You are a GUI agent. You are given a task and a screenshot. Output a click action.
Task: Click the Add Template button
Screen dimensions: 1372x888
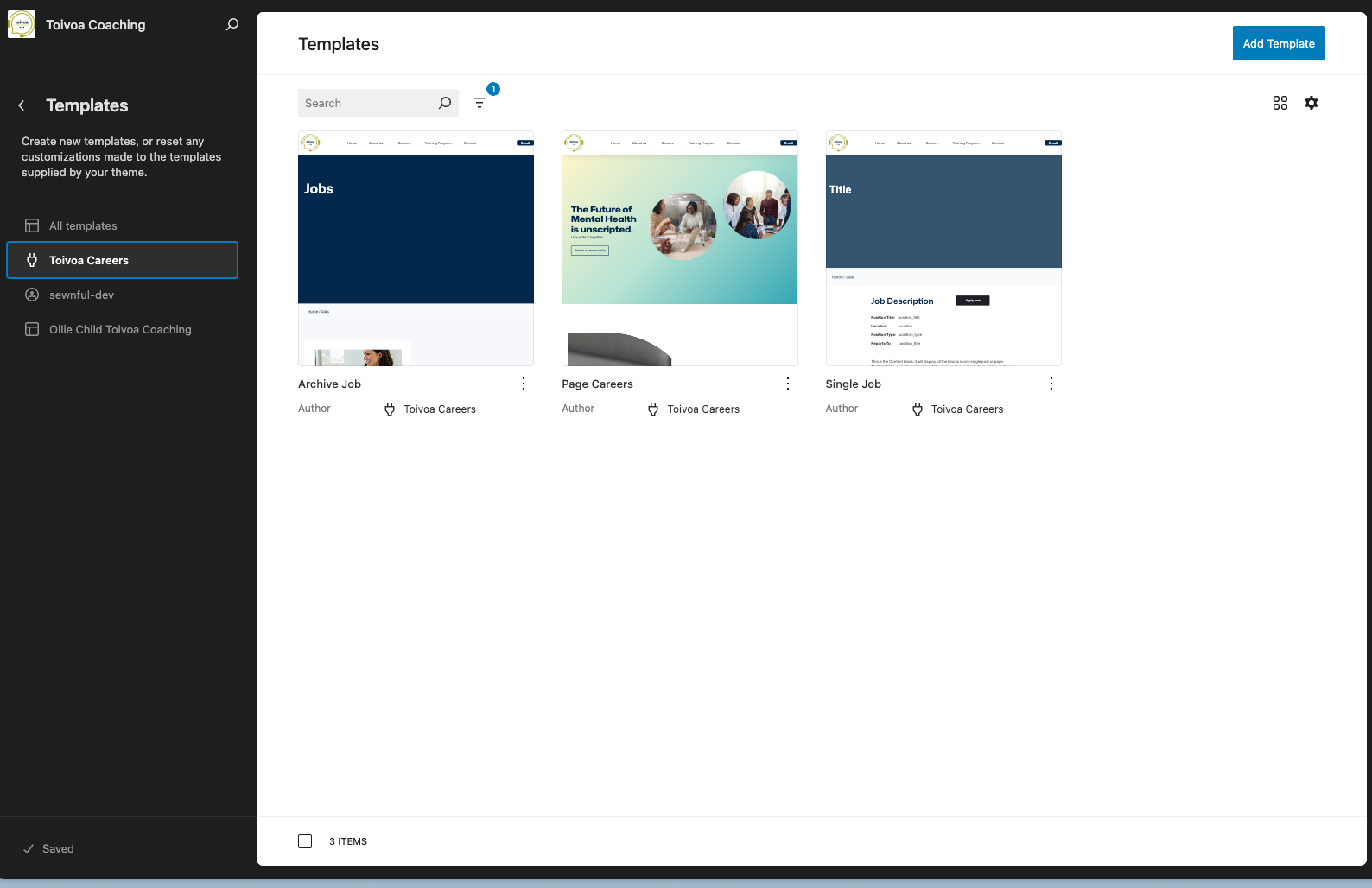pos(1279,43)
